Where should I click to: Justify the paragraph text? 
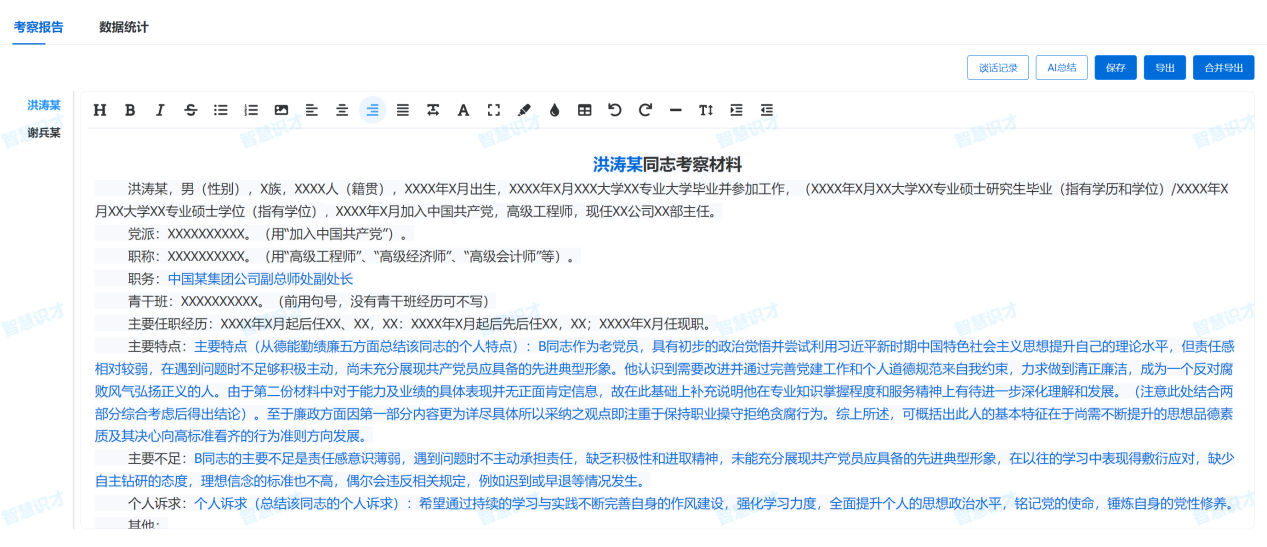tap(402, 110)
